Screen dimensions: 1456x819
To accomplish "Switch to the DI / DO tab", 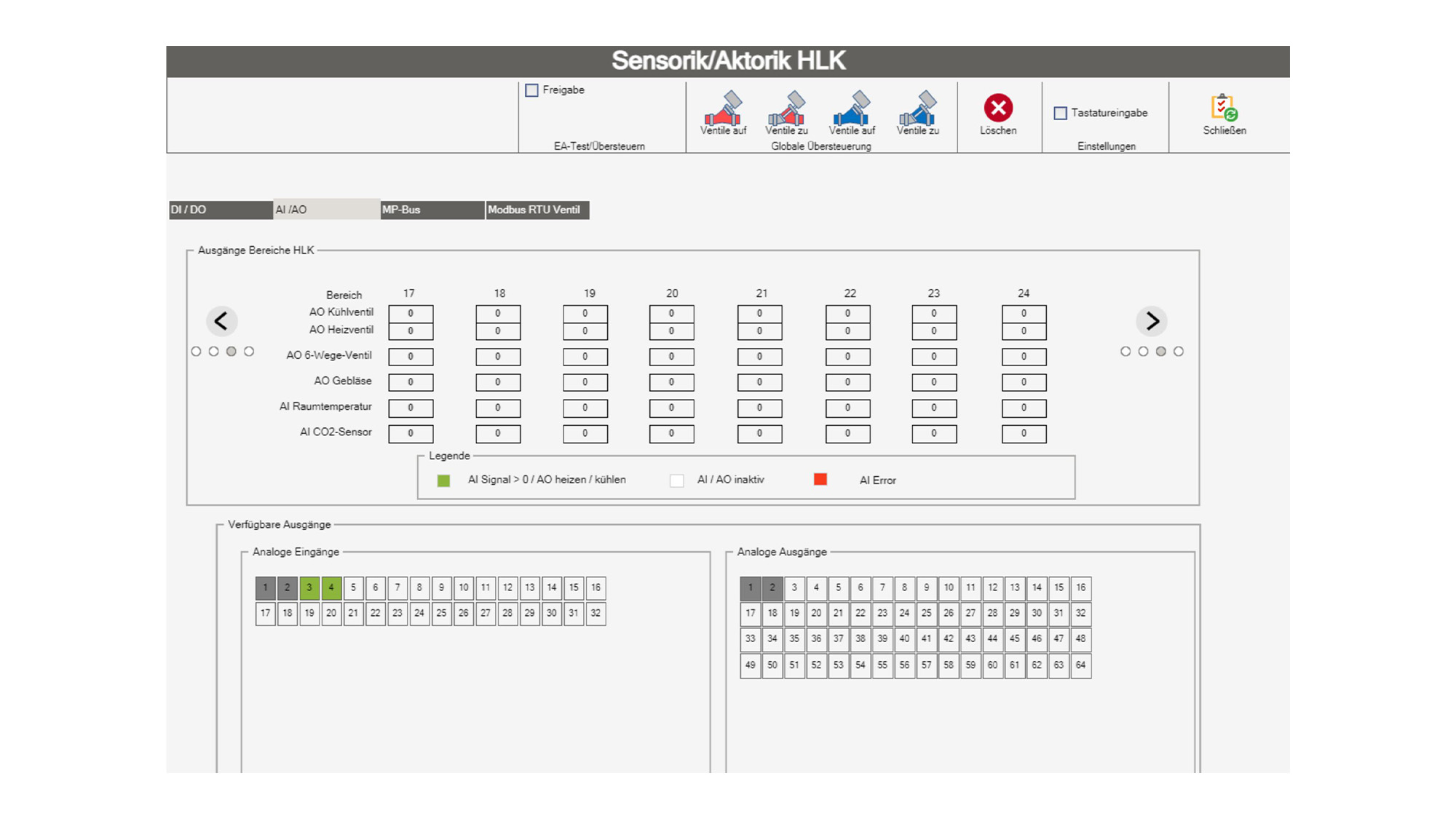I will click(x=221, y=210).
